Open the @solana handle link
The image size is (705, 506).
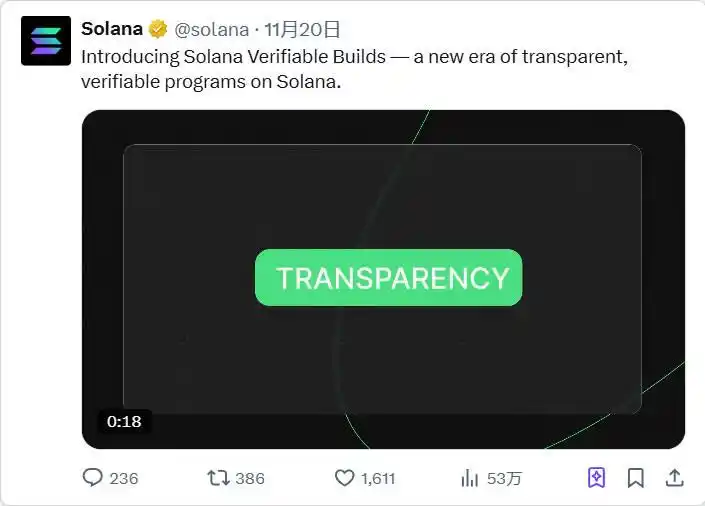tap(212, 29)
